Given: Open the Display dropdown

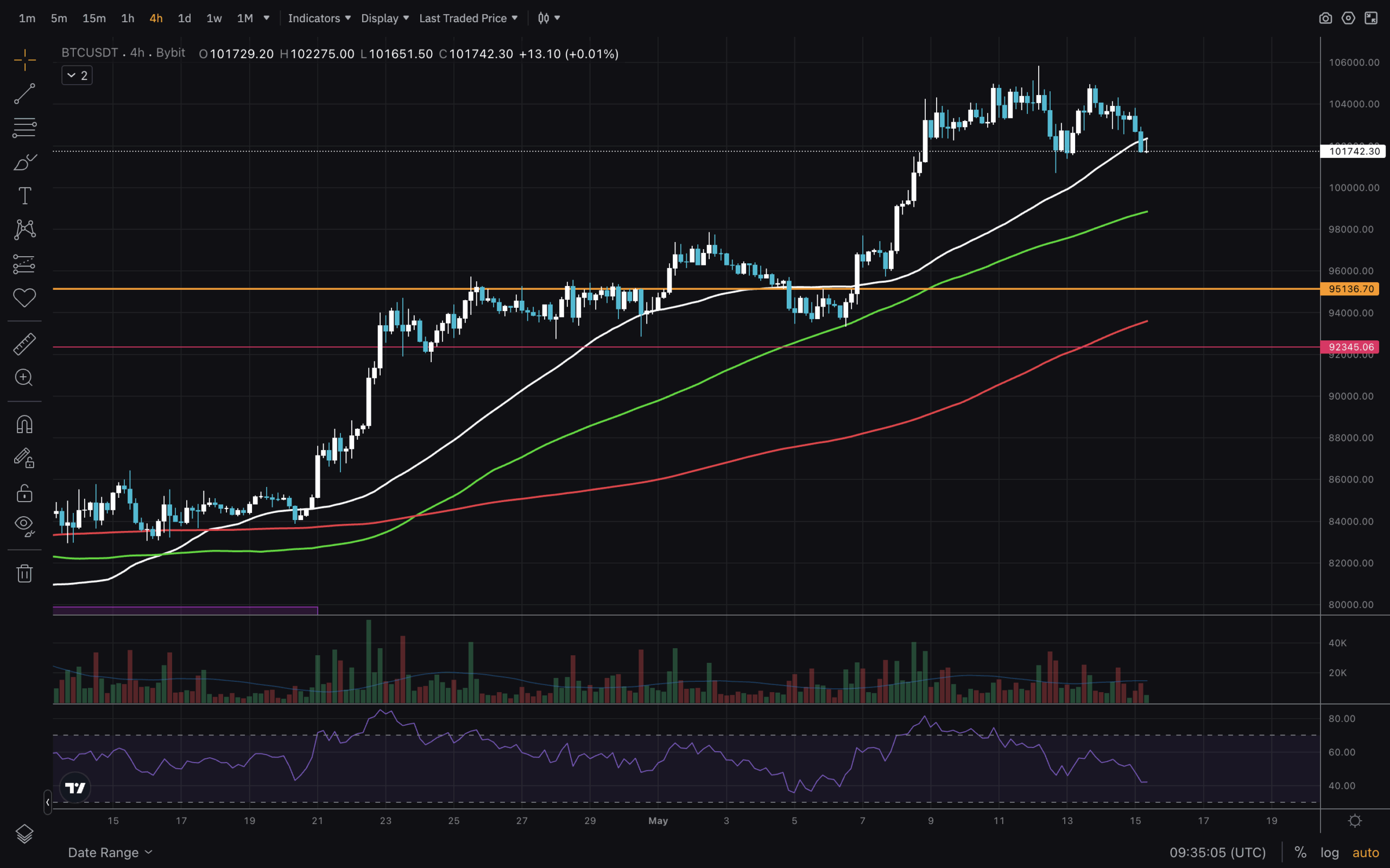Looking at the screenshot, I should pyautogui.click(x=384, y=18).
